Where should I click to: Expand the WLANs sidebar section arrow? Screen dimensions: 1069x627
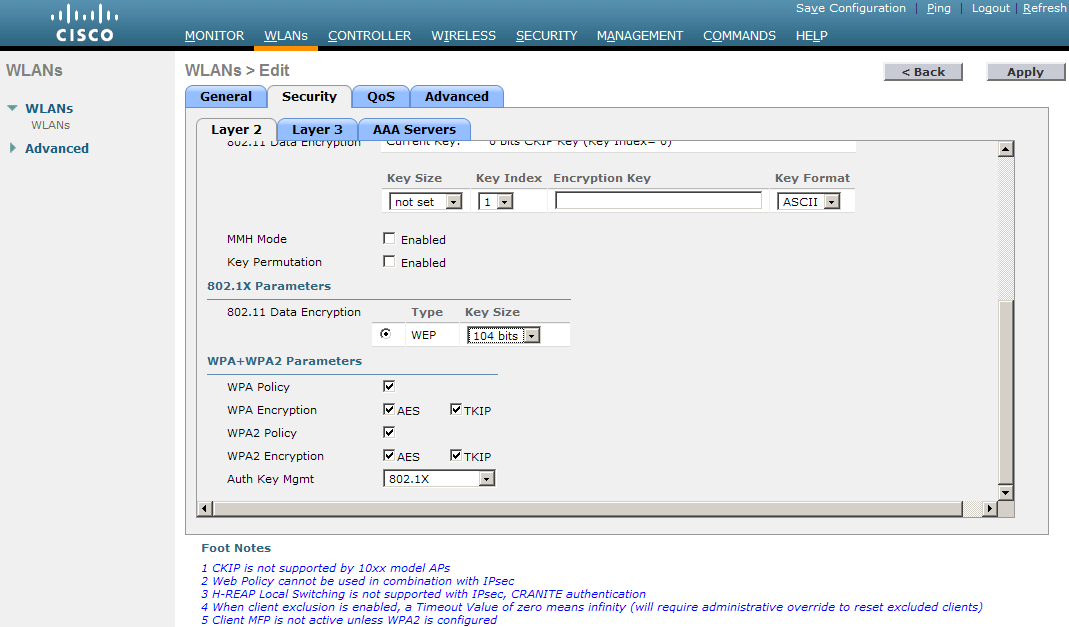tap(12, 108)
